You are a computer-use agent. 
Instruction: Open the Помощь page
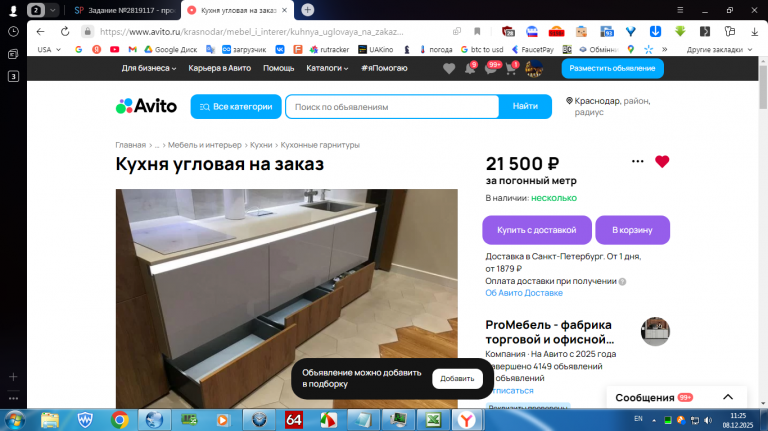point(279,68)
